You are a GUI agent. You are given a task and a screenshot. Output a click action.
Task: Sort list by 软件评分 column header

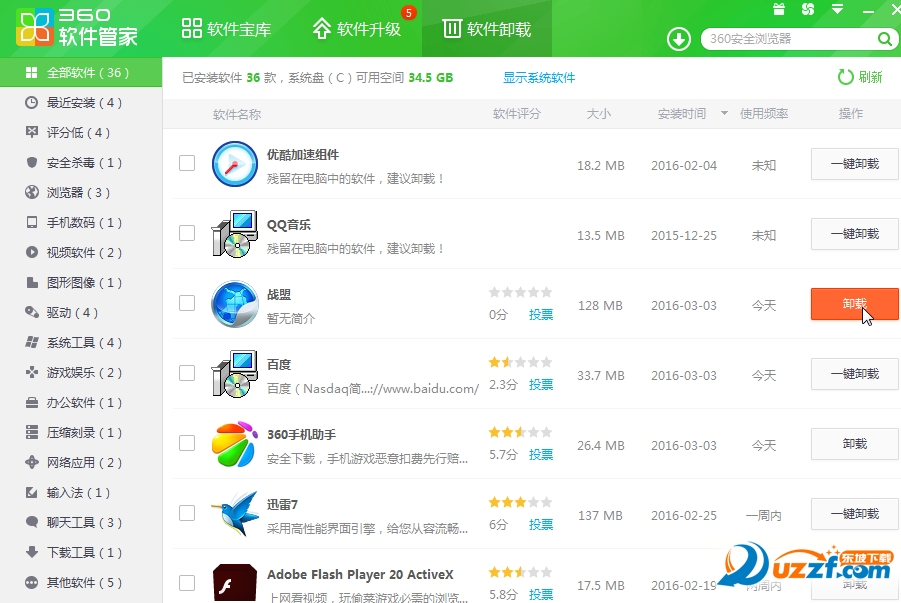pyautogui.click(x=517, y=114)
